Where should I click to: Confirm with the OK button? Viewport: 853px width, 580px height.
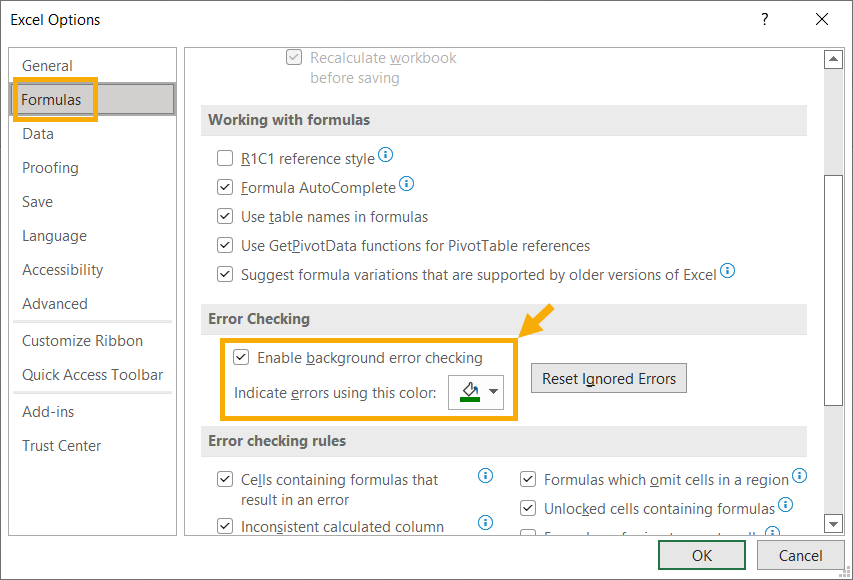tap(702, 556)
